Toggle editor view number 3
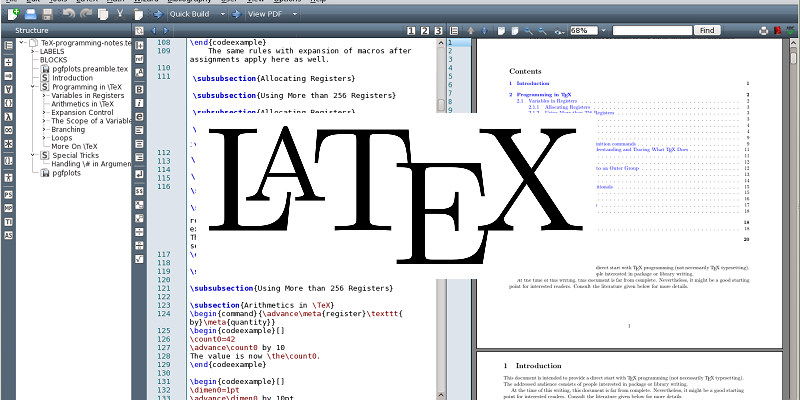The height and width of the screenshot is (400, 800). [437, 32]
